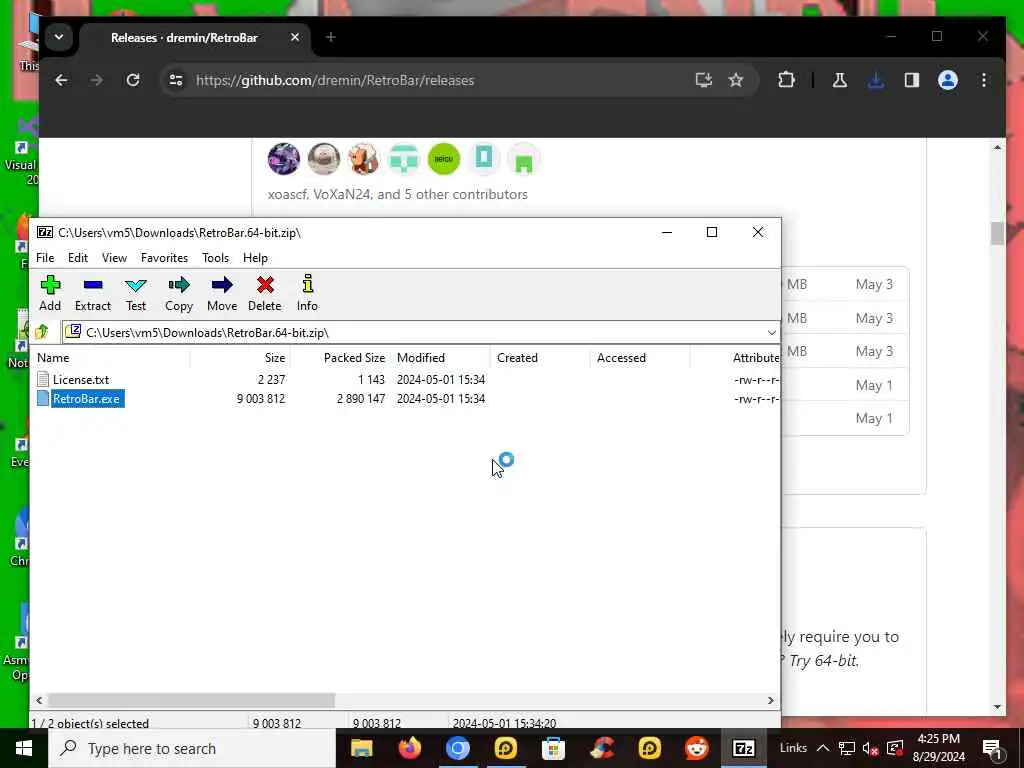
Task: Show hidden tray icons chevron
Action: pos(823,748)
